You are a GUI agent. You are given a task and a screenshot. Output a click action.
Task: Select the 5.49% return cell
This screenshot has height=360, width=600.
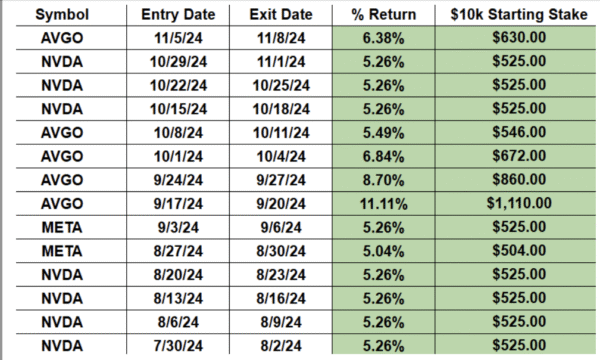point(383,133)
